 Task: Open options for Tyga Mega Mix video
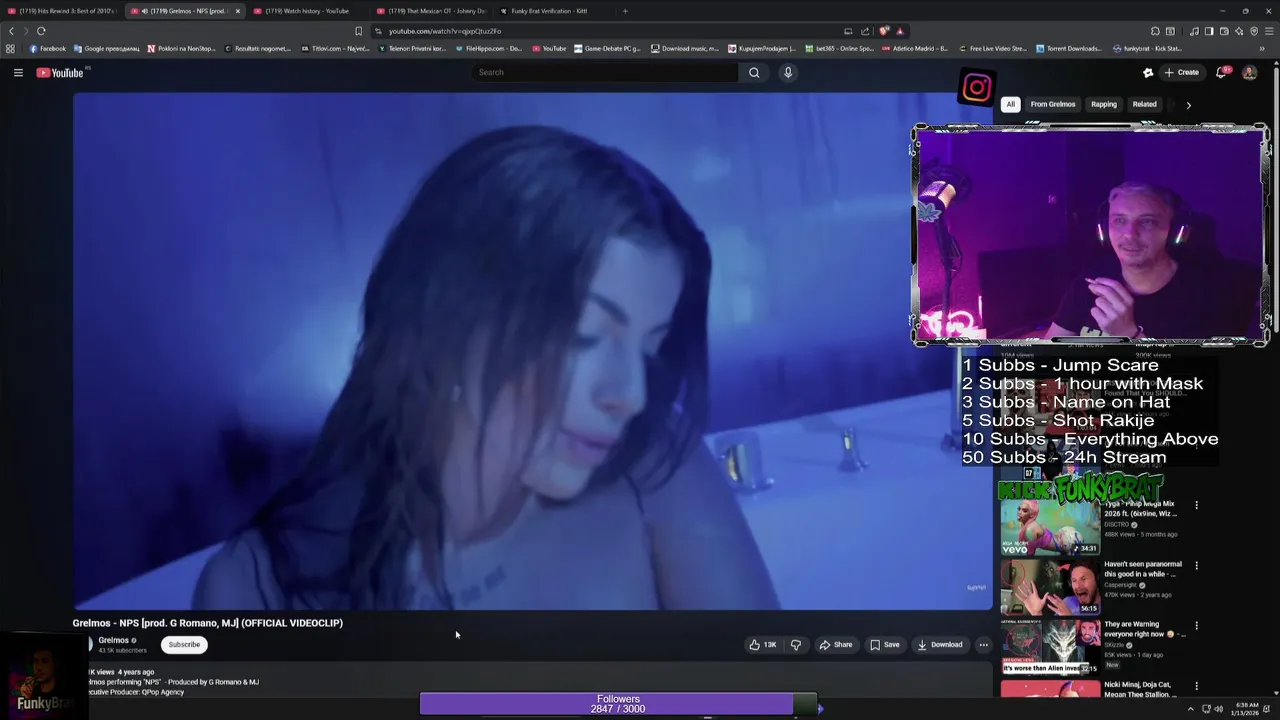click(1196, 505)
